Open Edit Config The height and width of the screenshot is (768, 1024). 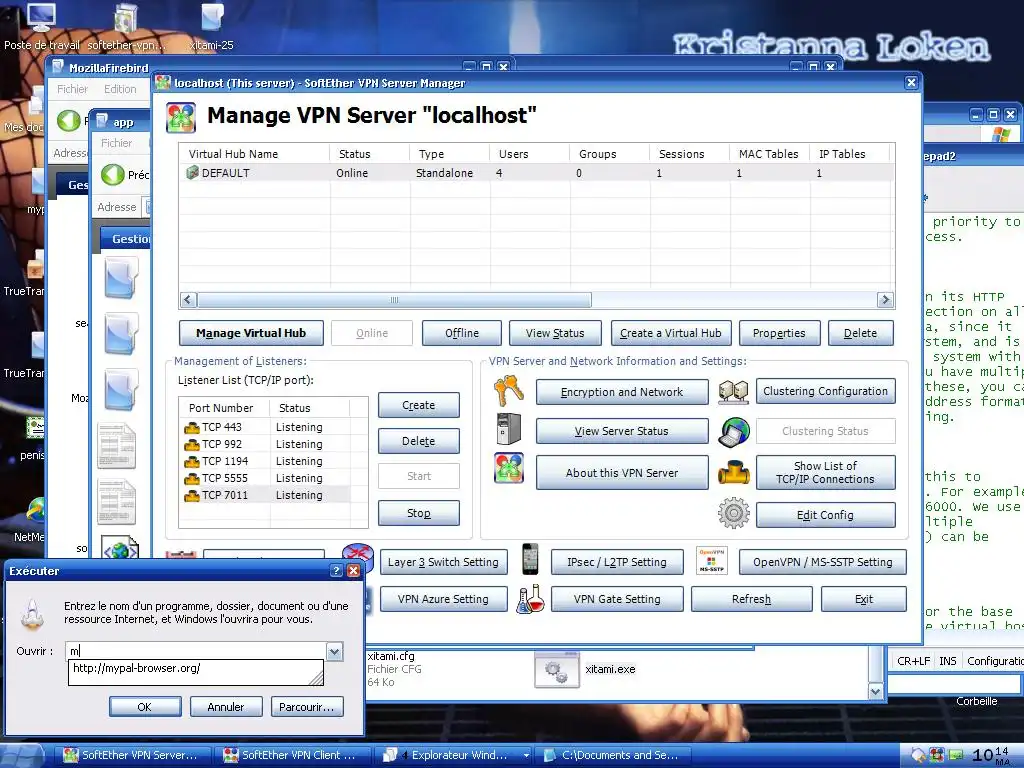click(x=825, y=515)
